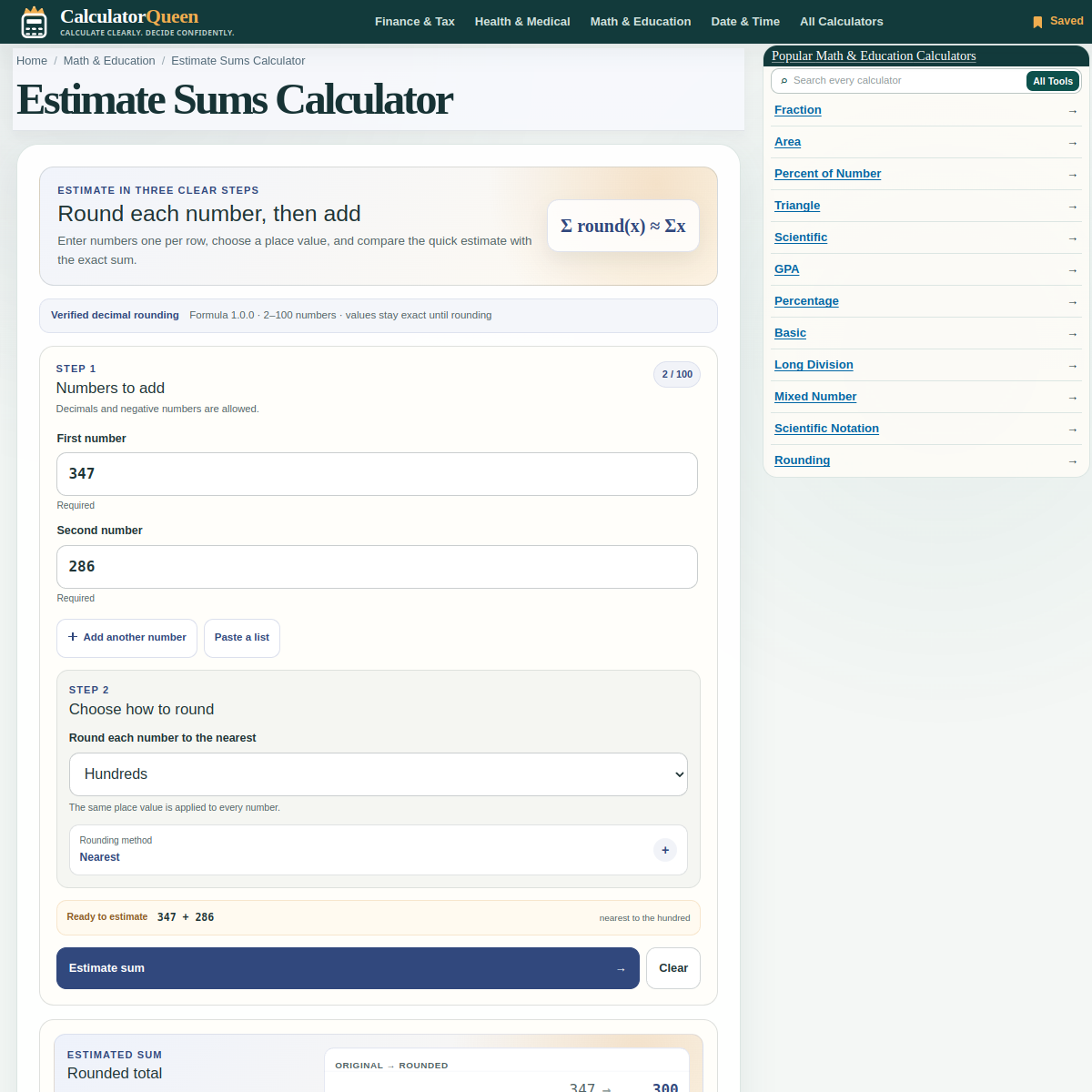Screen dimensions: 1092x1092
Task: Open the Percent of Number link
Action: pyautogui.click(x=828, y=174)
